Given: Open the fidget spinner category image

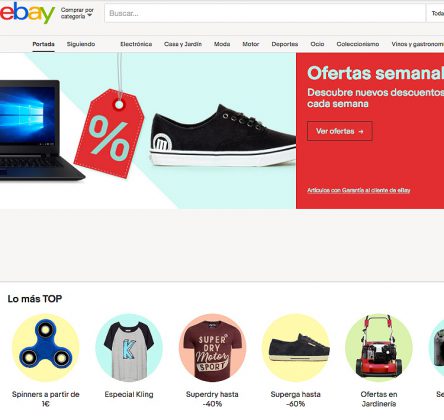Looking at the screenshot, I should click(46, 348).
